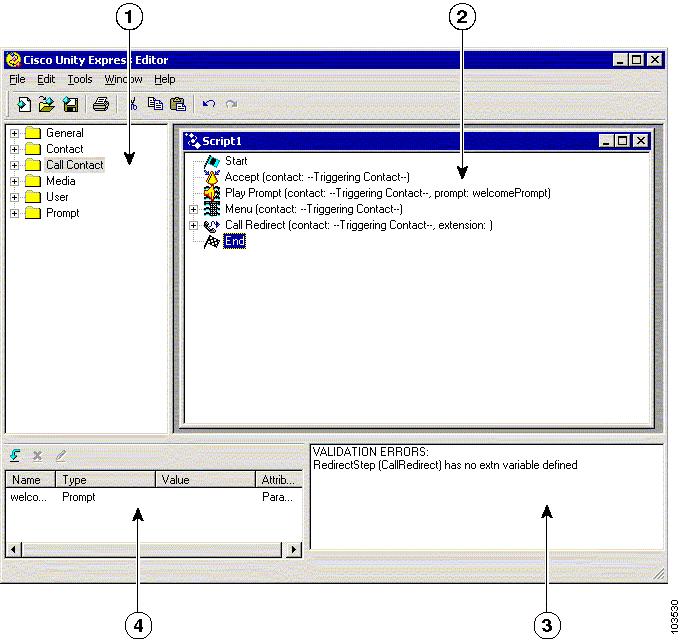680x640 pixels.
Task: Click the Name column header
Action: [x=30, y=480]
